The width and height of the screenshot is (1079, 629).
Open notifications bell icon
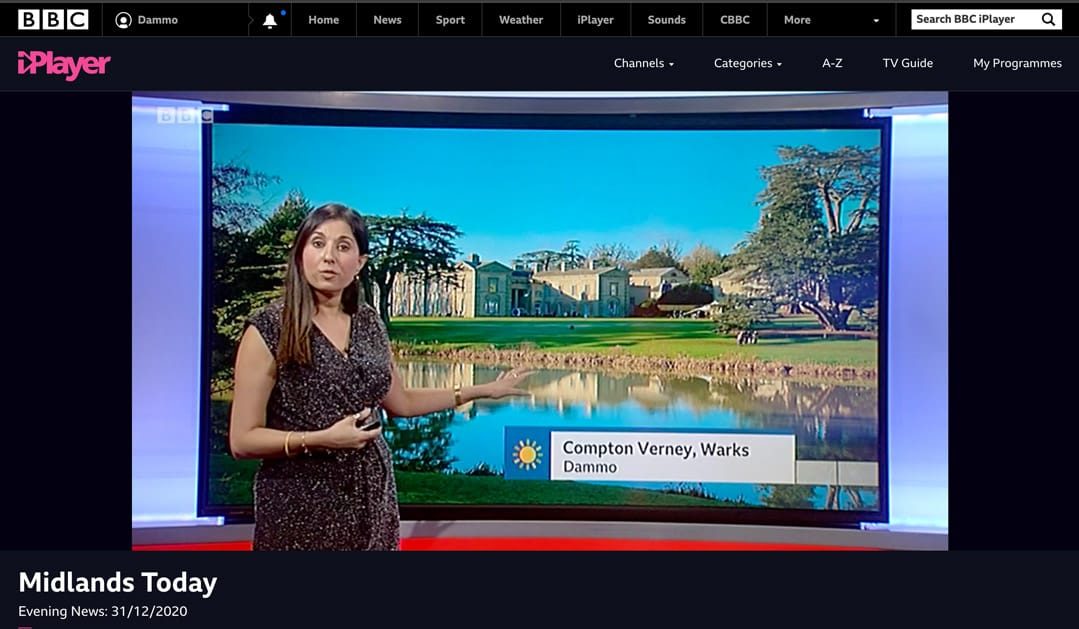270,21
